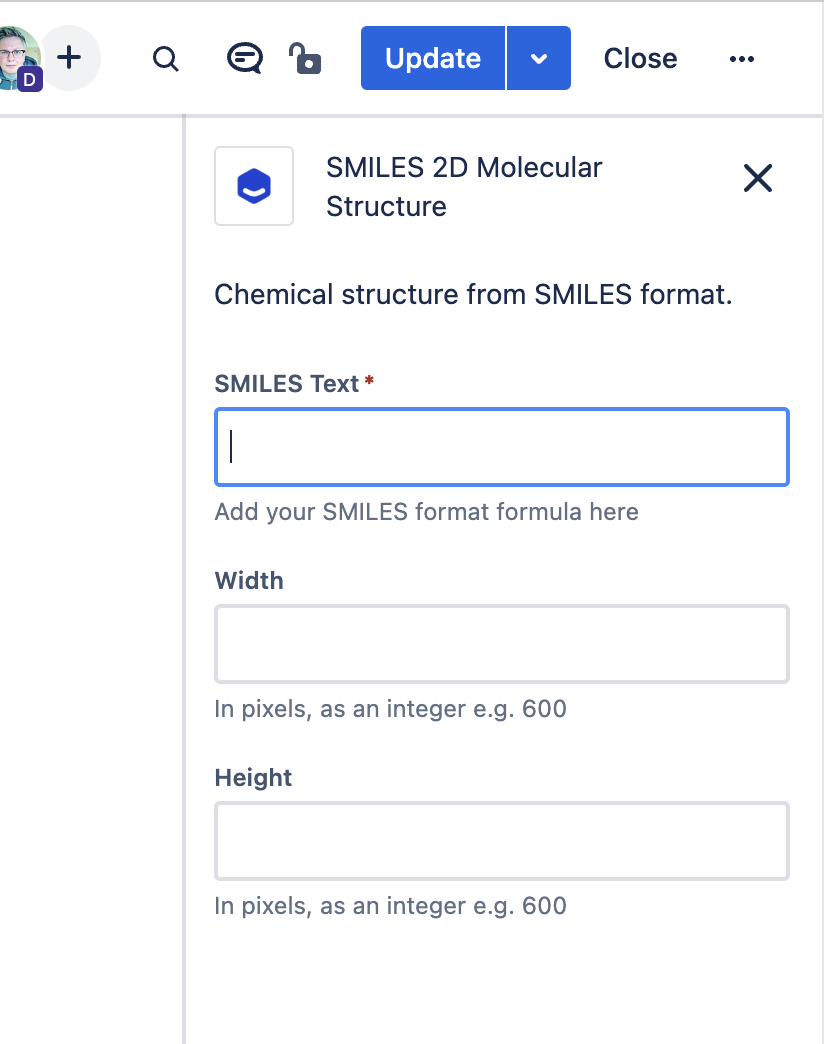Click the Width helper text about pixels
This screenshot has width=824, height=1044.
[x=389, y=708]
